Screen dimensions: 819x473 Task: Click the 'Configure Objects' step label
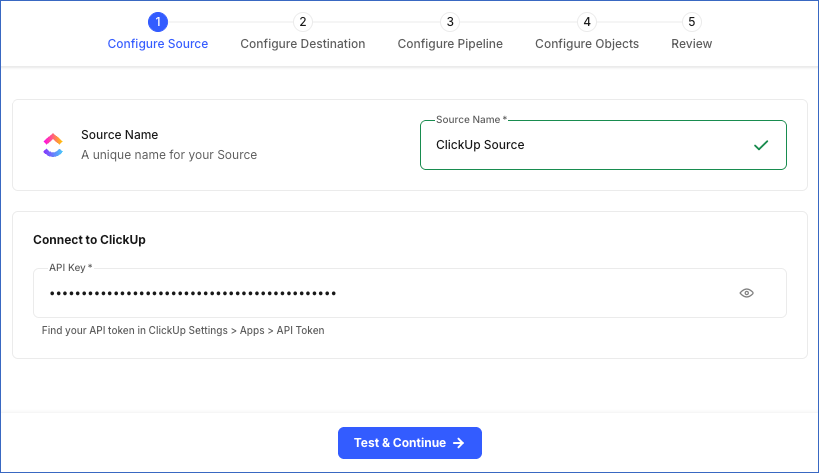tap(587, 44)
